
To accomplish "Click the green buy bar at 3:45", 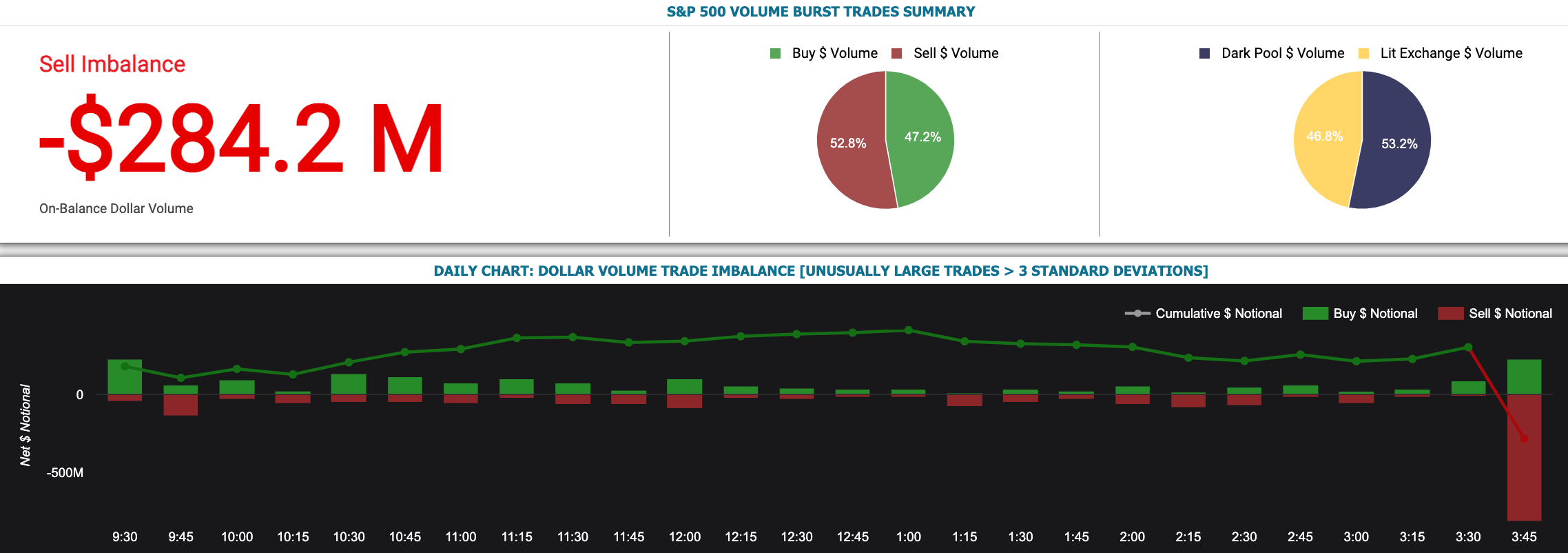I will click(1524, 377).
